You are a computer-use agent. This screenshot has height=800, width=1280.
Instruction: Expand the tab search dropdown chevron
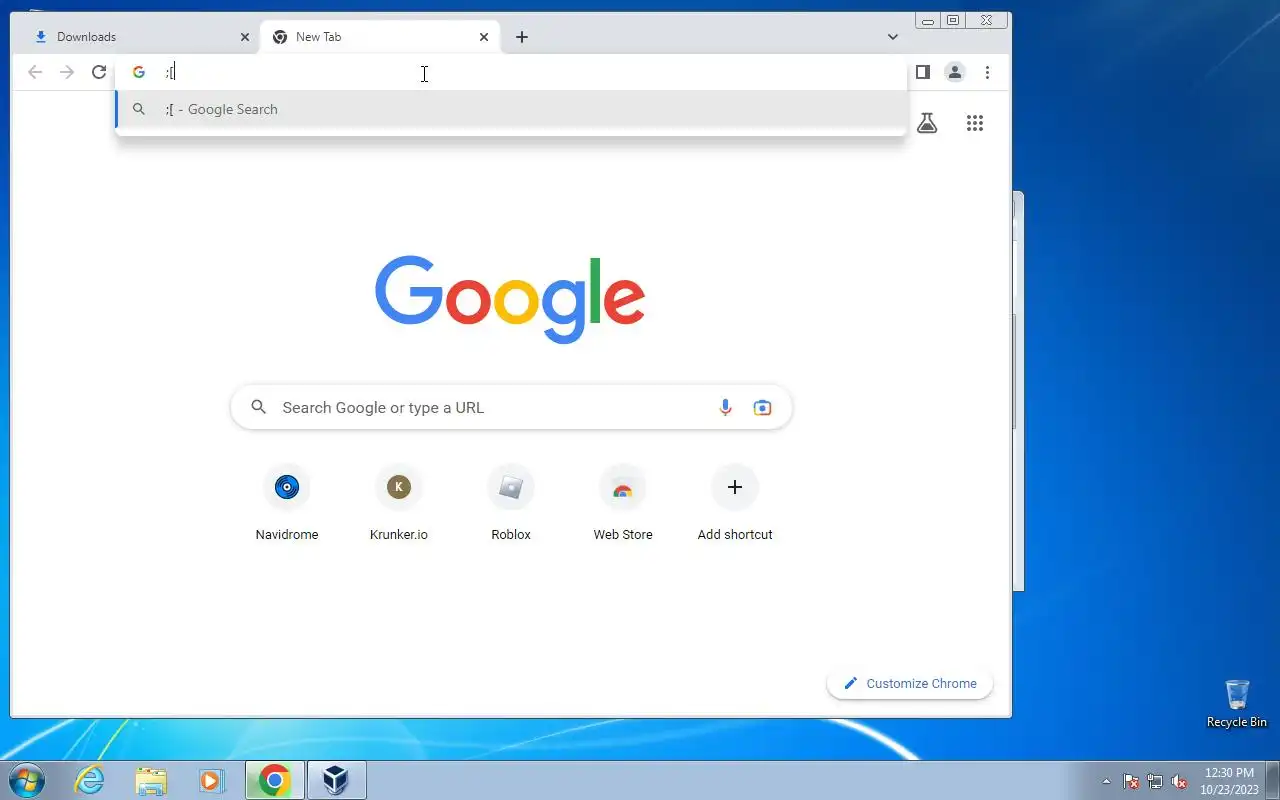tap(893, 37)
